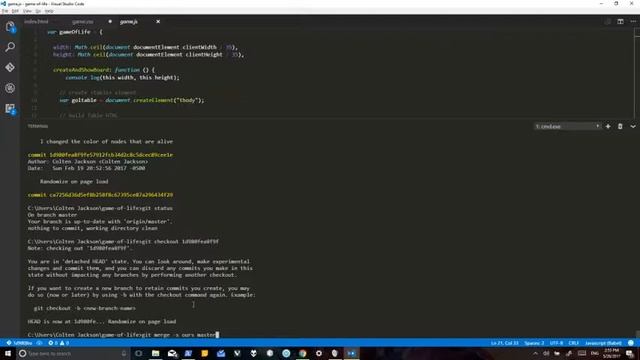Image resolution: width=640 pixels, height=360 pixels.
Task: Click the createAndShowBoard function line in editor
Action: [x=104, y=70]
